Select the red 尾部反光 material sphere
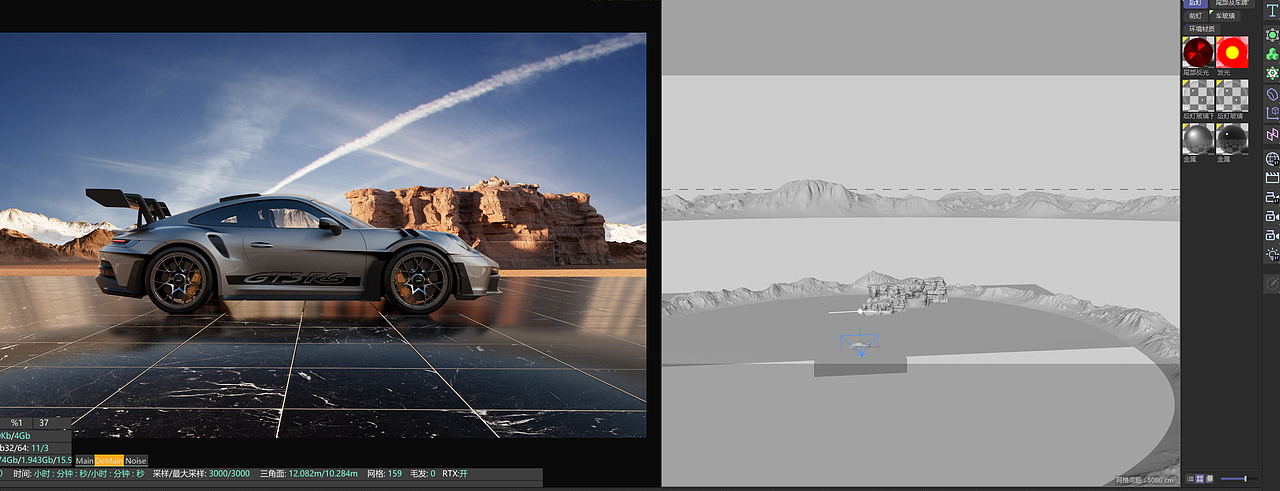The image size is (1280, 491). coord(1198,52)
